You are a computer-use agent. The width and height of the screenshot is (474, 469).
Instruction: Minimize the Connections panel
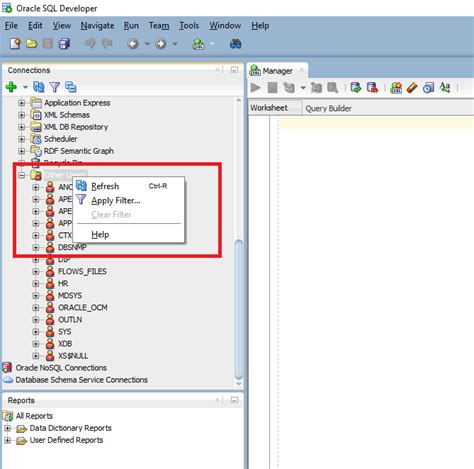point(234,70)
